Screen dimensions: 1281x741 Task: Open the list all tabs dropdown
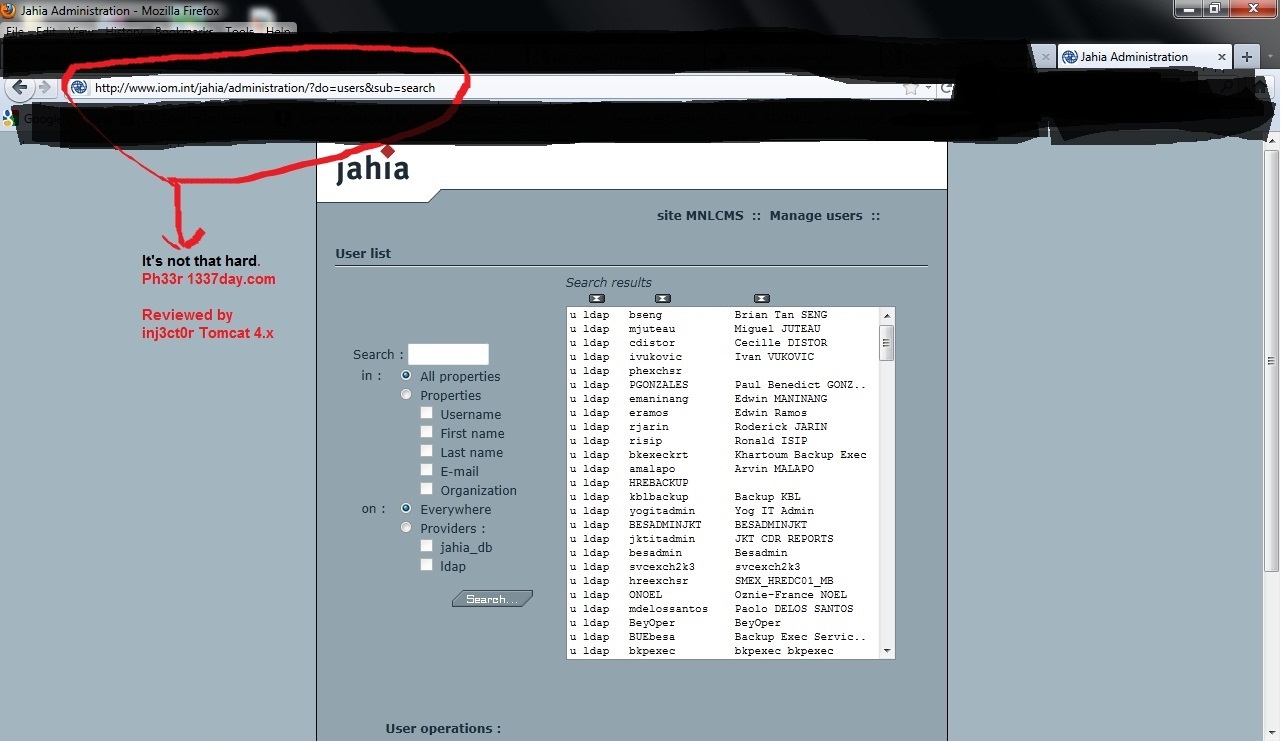[1269, 57]
